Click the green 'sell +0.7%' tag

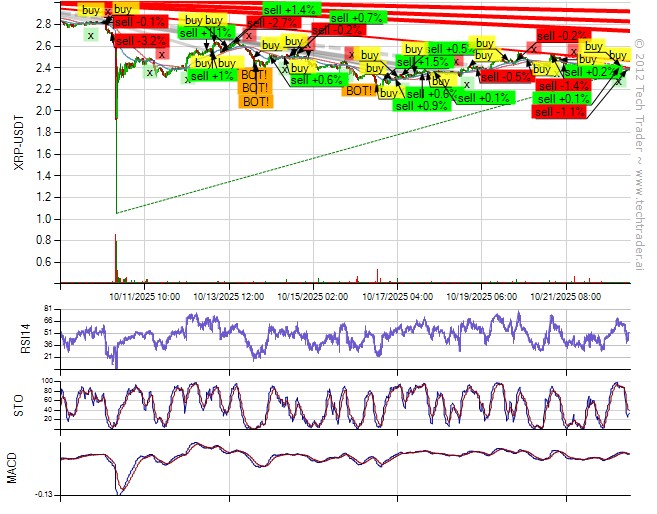(357, 18)
